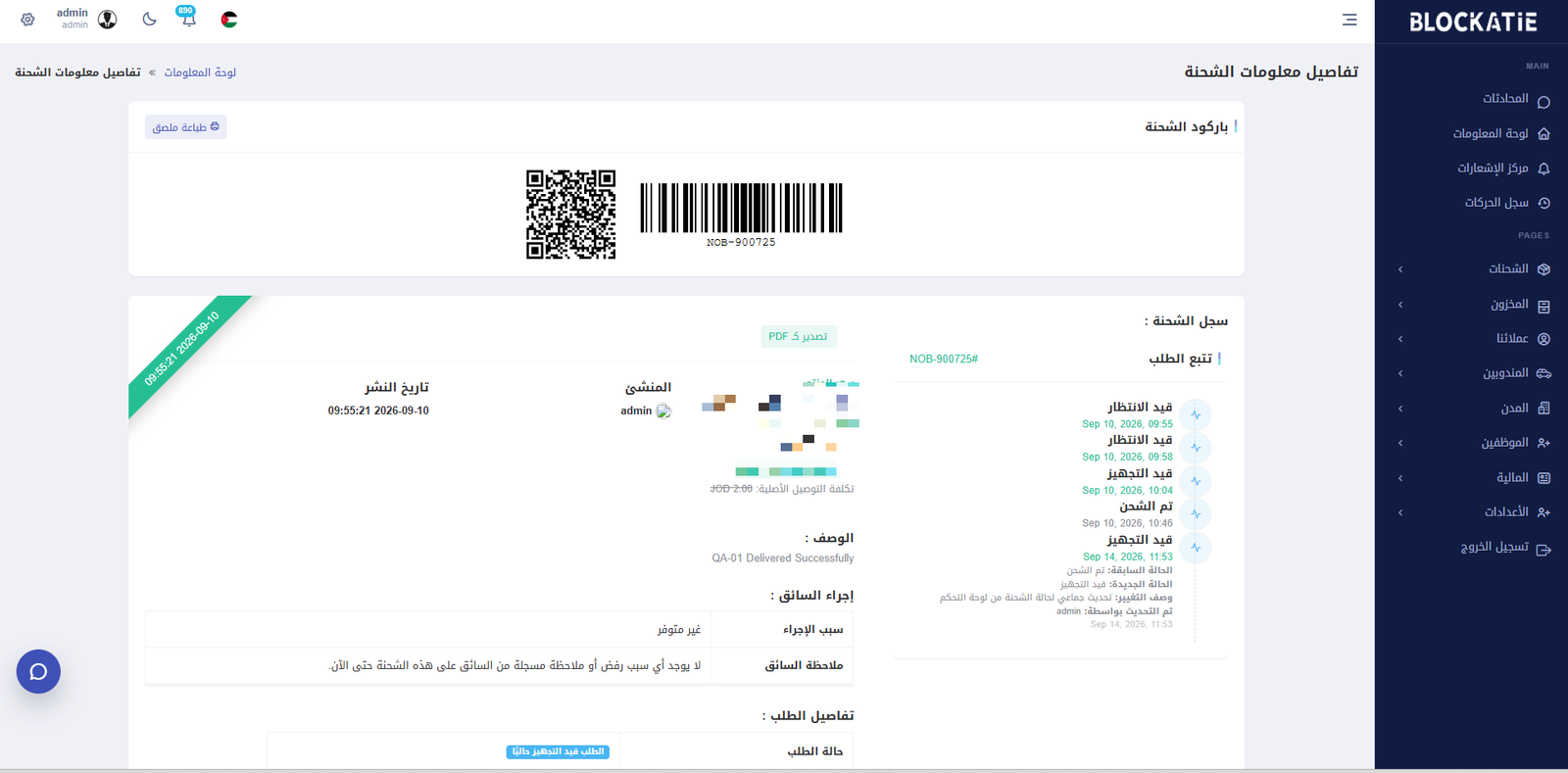Click the inventory icon beside المخزون
1568x773 pixels.
tap(1543, 306)
